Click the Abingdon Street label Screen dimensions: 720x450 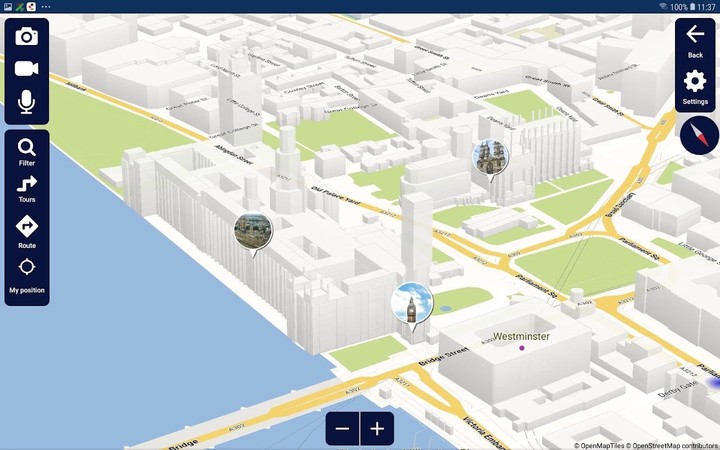[233, 155]
